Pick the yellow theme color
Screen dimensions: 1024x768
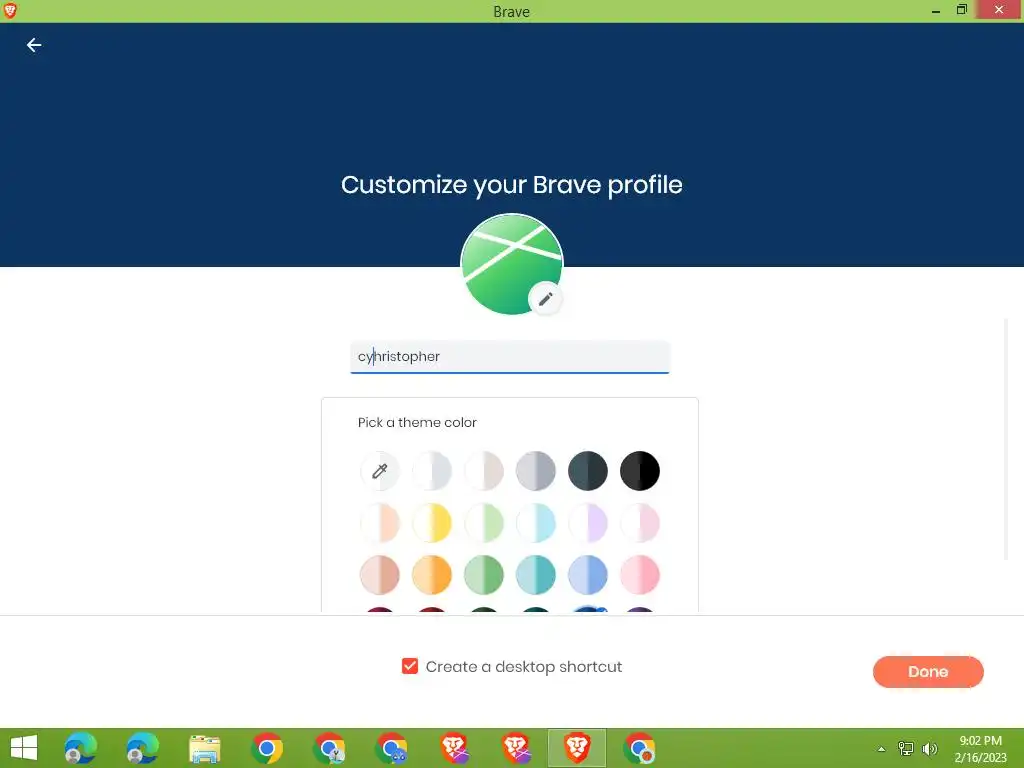click(432, 523)
